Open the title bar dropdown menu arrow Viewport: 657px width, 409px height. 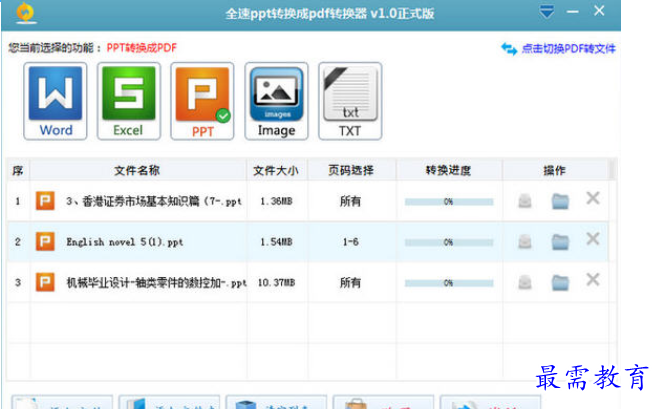(546, 12)
